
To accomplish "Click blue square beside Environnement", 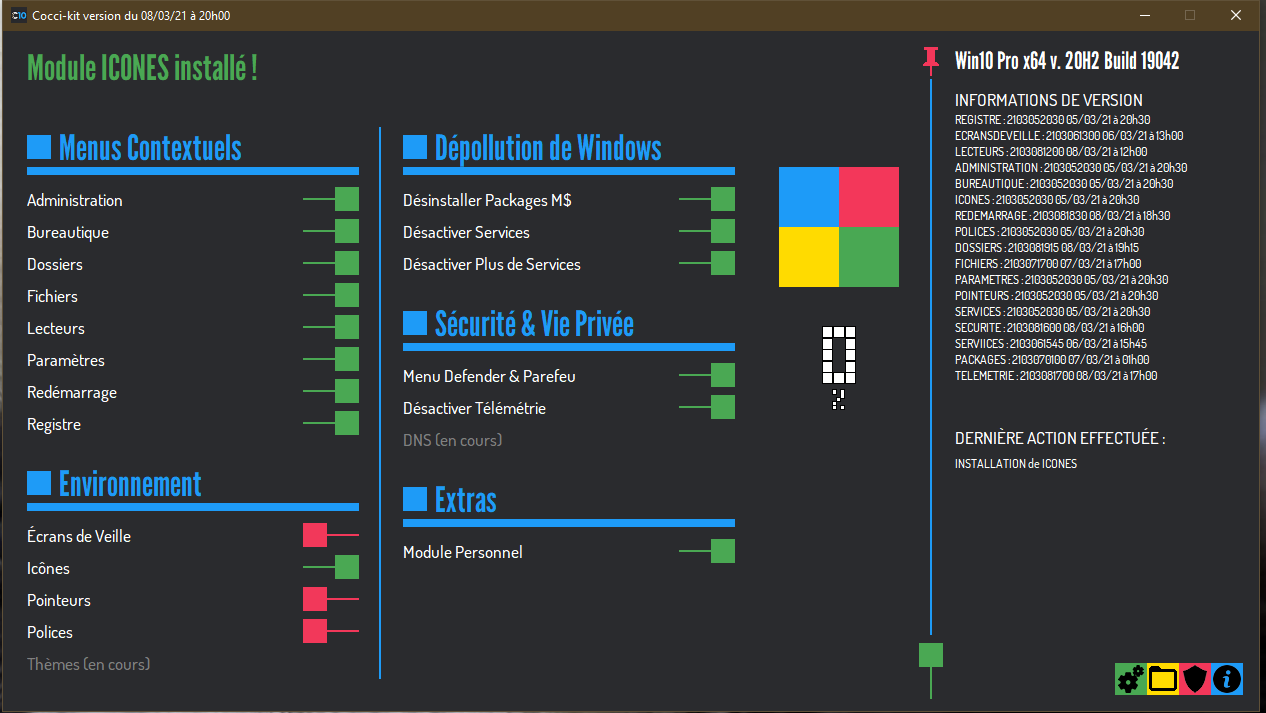I will point(39,483).
